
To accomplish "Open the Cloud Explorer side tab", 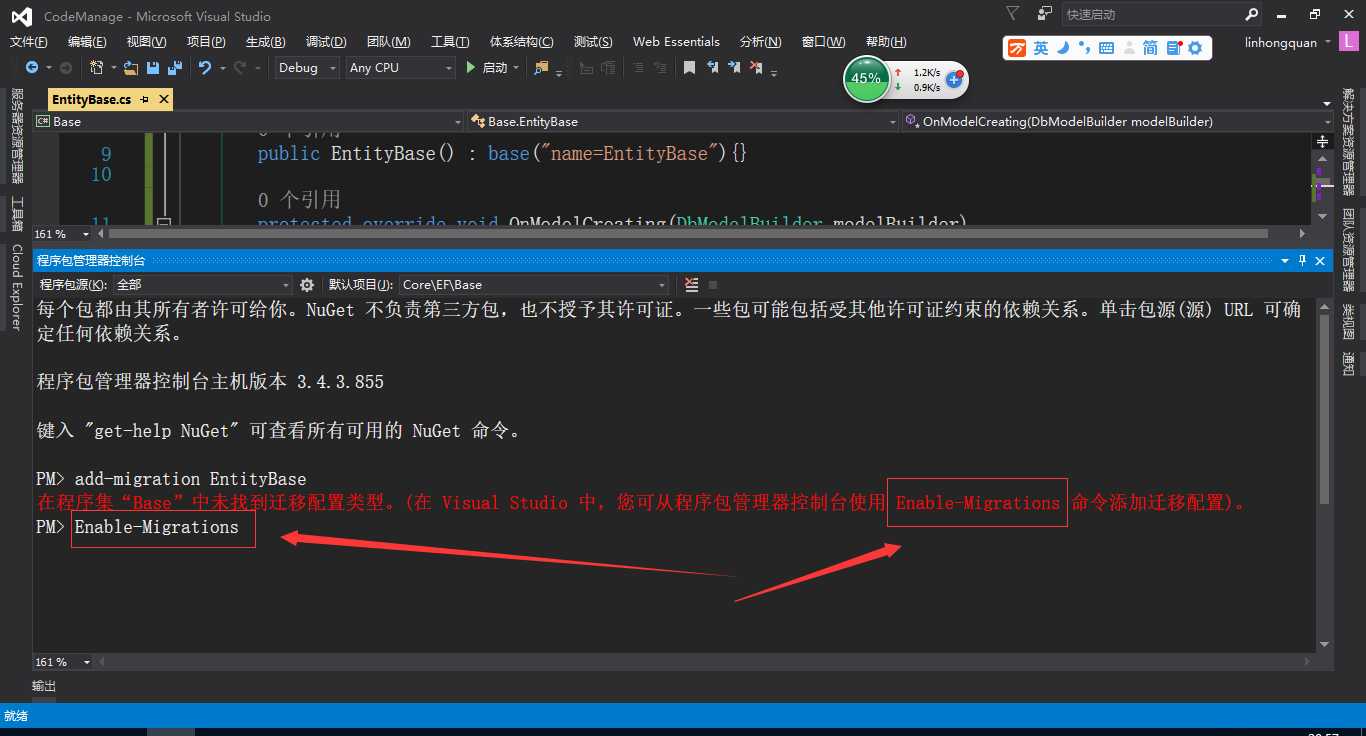I will 16,287.
